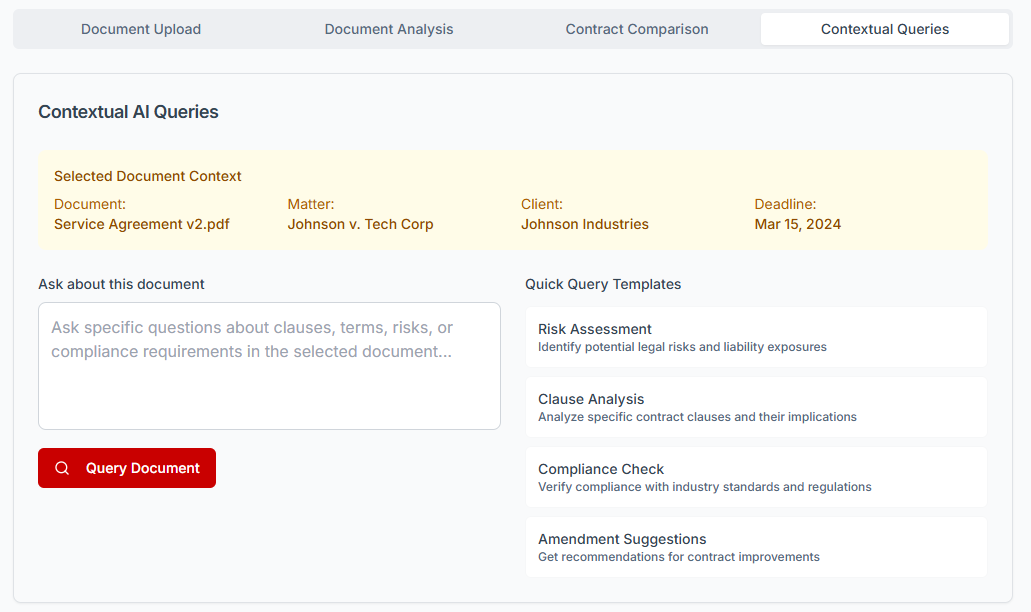Click the Johnson v. Tech Corp matter
The width and height of the screenshot is (1031, 612).
pos(360,224)
